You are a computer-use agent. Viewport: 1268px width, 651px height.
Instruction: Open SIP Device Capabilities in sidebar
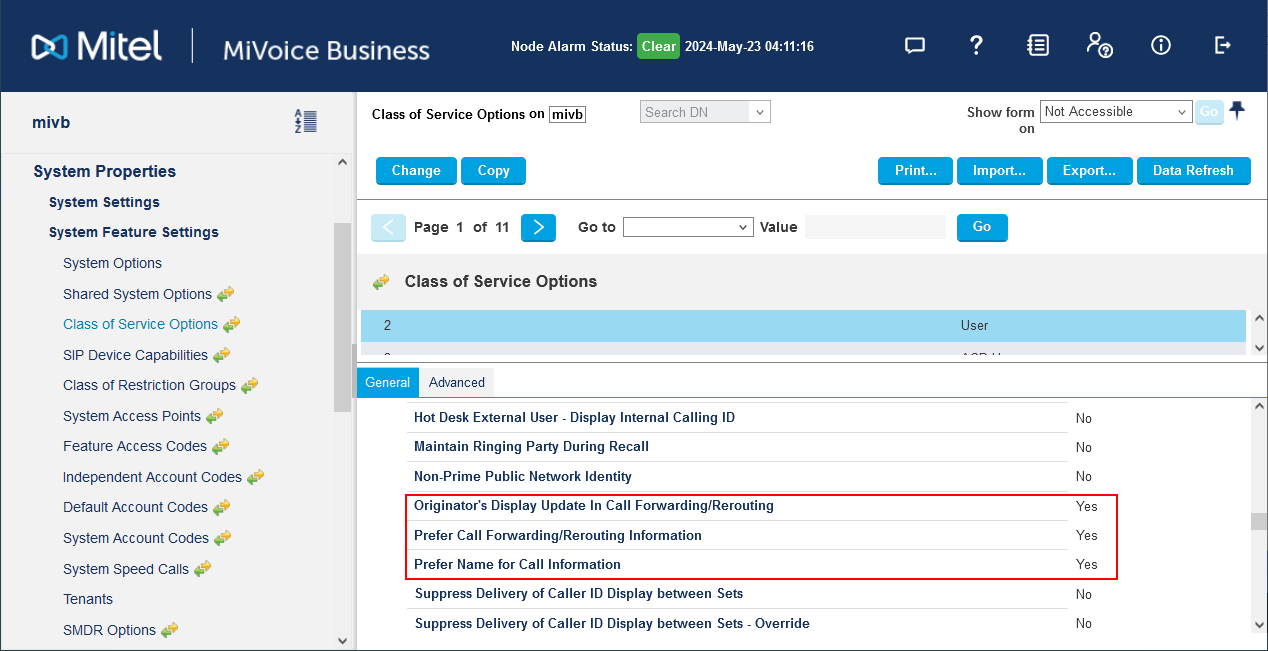point(135,355)
